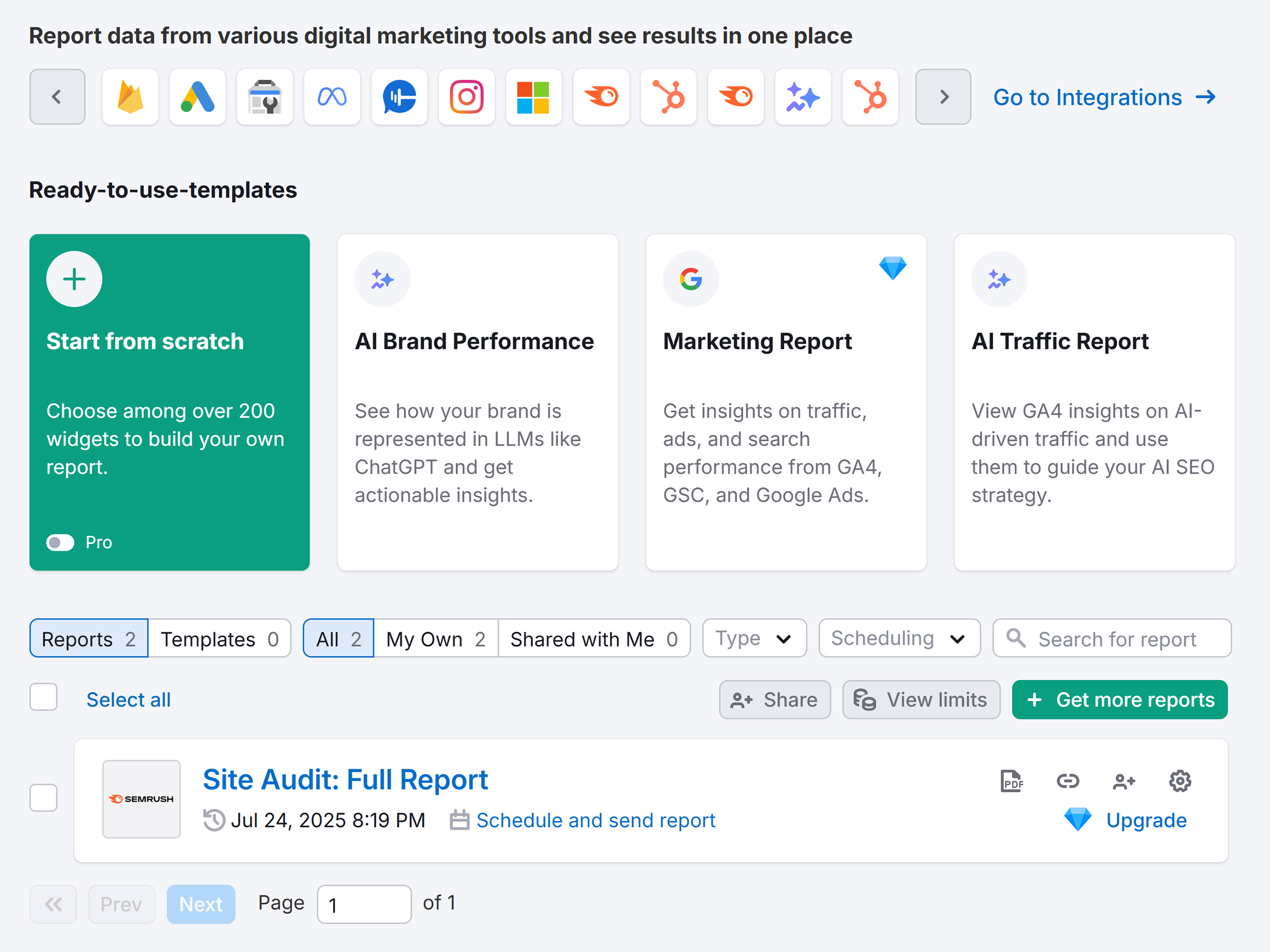Image resolution: width=1270 pixels, height=952 pixels.
Task: Export the Site Audit report as PDF
Action: [x=1011, y=781]
